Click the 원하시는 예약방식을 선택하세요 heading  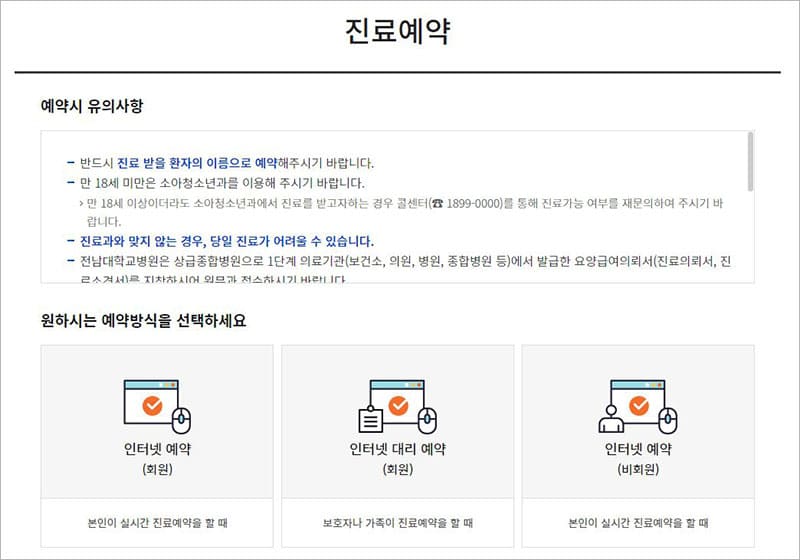click(143, 321)
